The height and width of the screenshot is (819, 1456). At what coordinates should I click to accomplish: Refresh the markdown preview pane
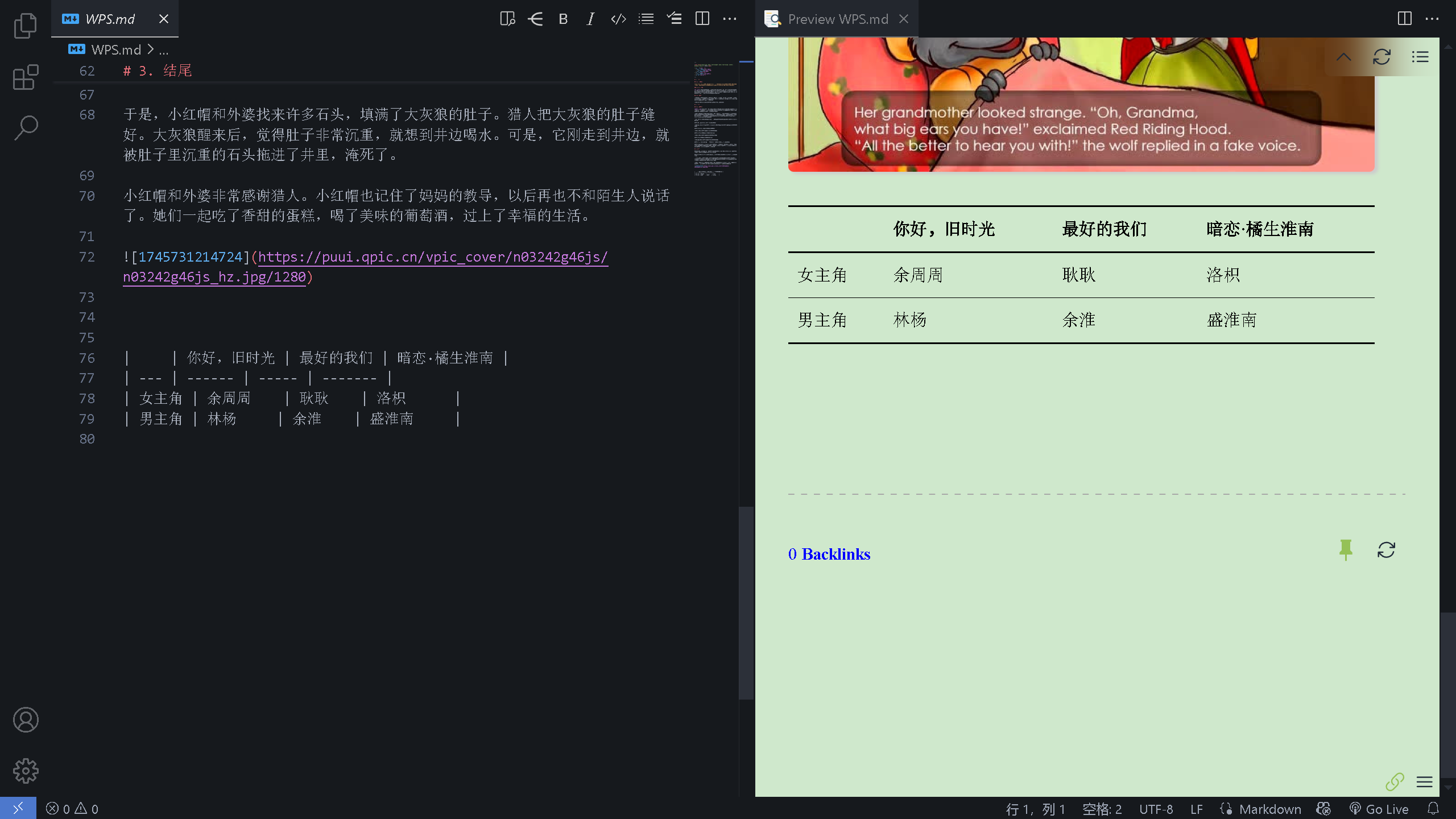[x=1381, y=57]
